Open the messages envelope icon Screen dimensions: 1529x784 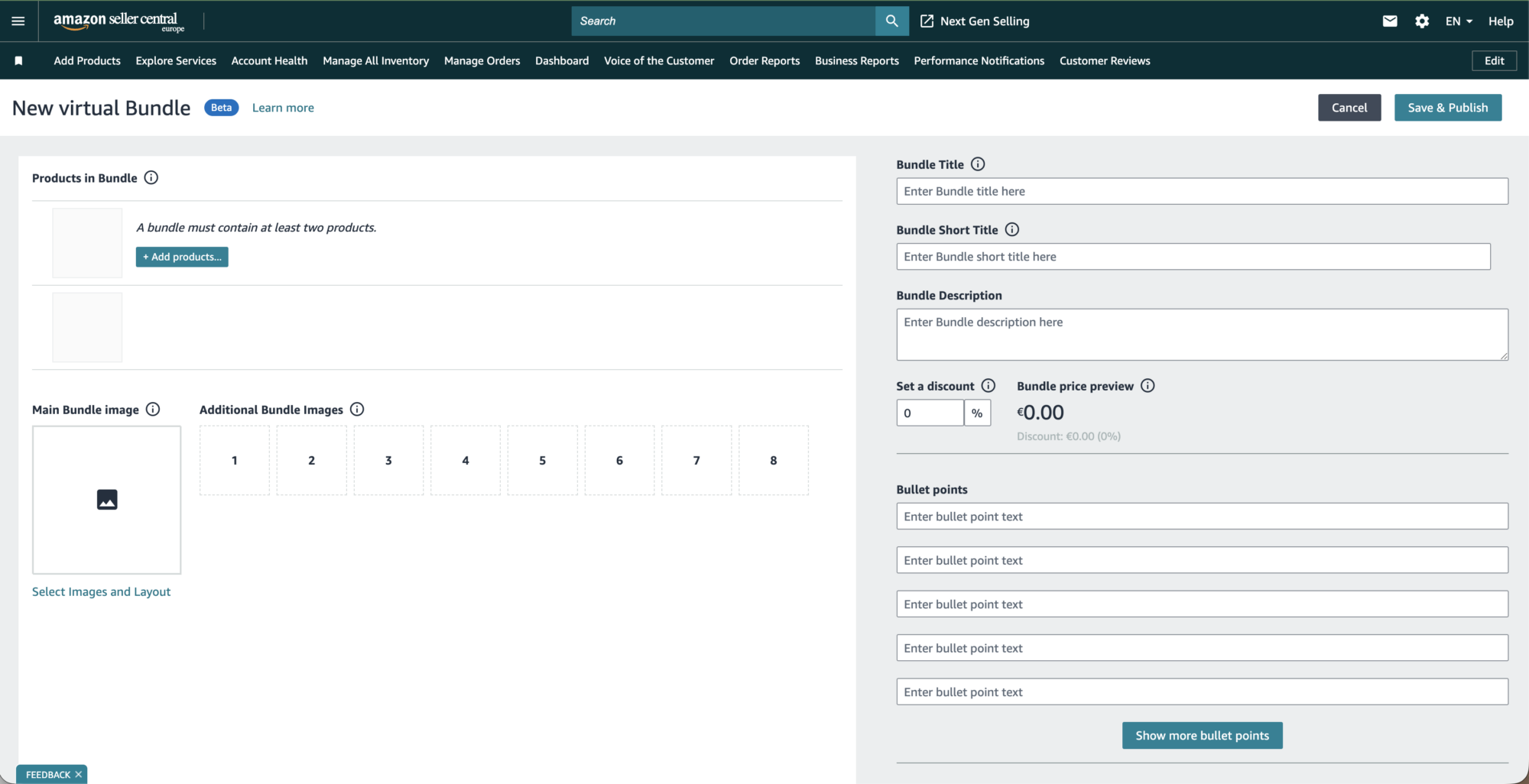[x=1390, y=21]
